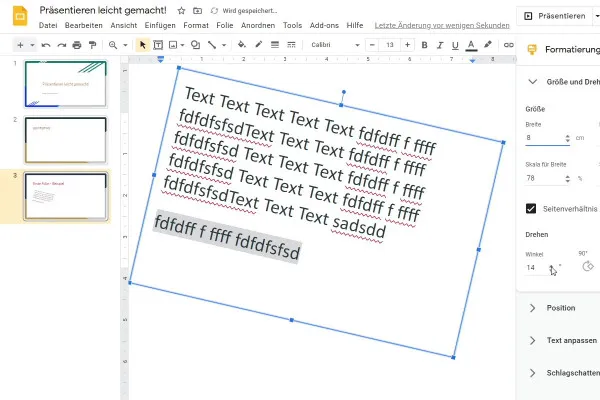This screenshot has height=400, width=600.
Task: Select slide 1 thumbnail
Action: [x=65, y=84]
